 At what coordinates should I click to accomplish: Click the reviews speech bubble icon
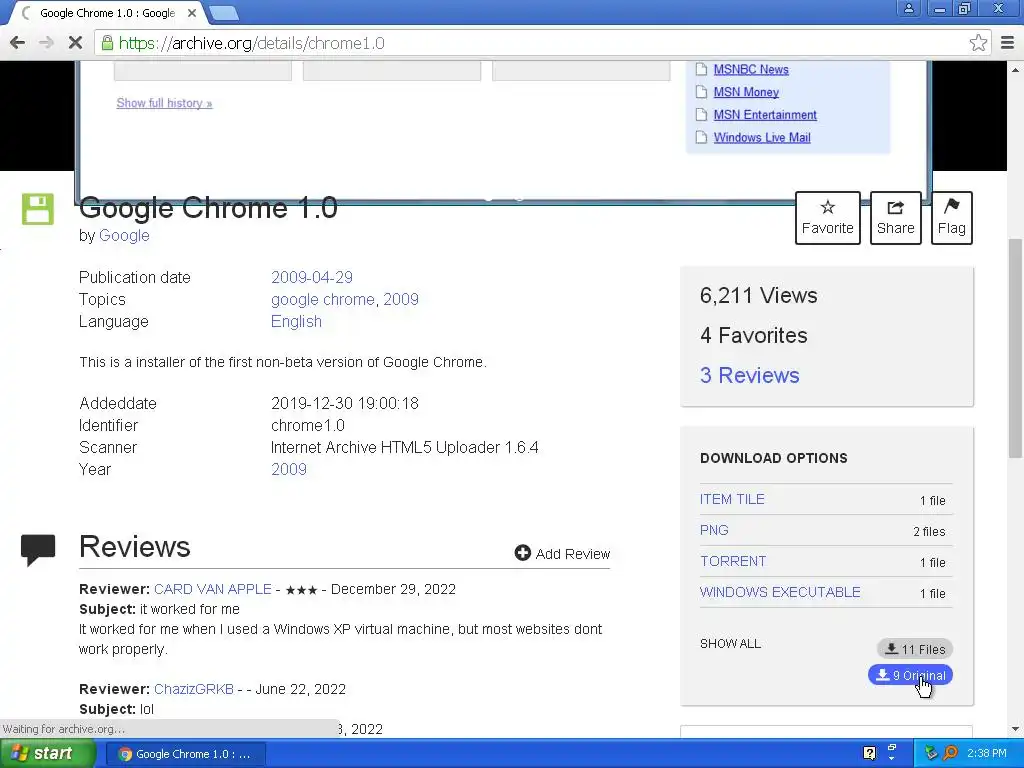[38, 550]
